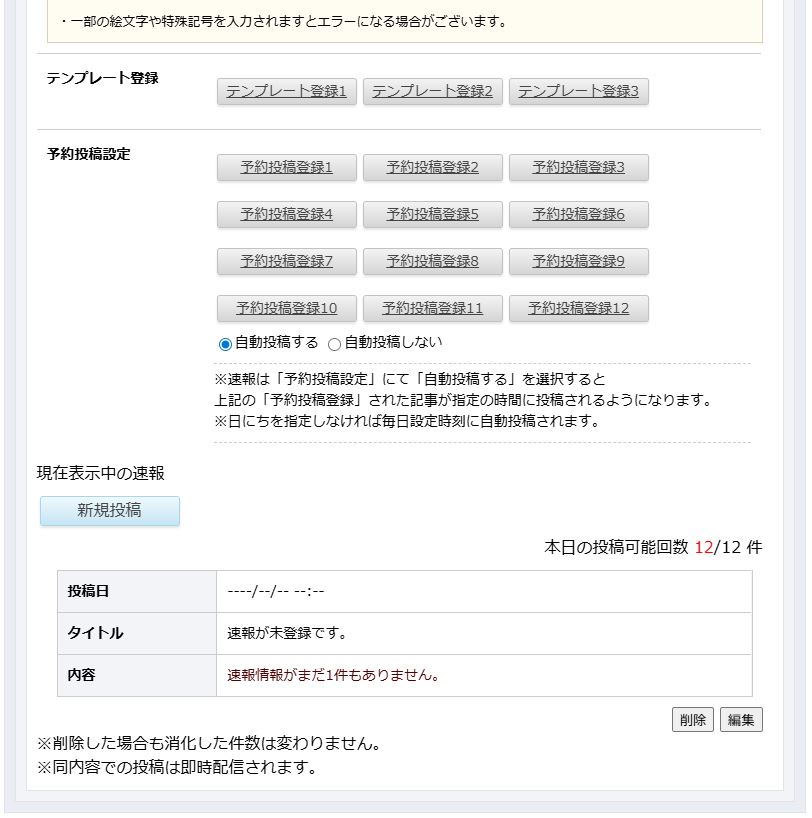Click the 削除 button

[692, 720]
